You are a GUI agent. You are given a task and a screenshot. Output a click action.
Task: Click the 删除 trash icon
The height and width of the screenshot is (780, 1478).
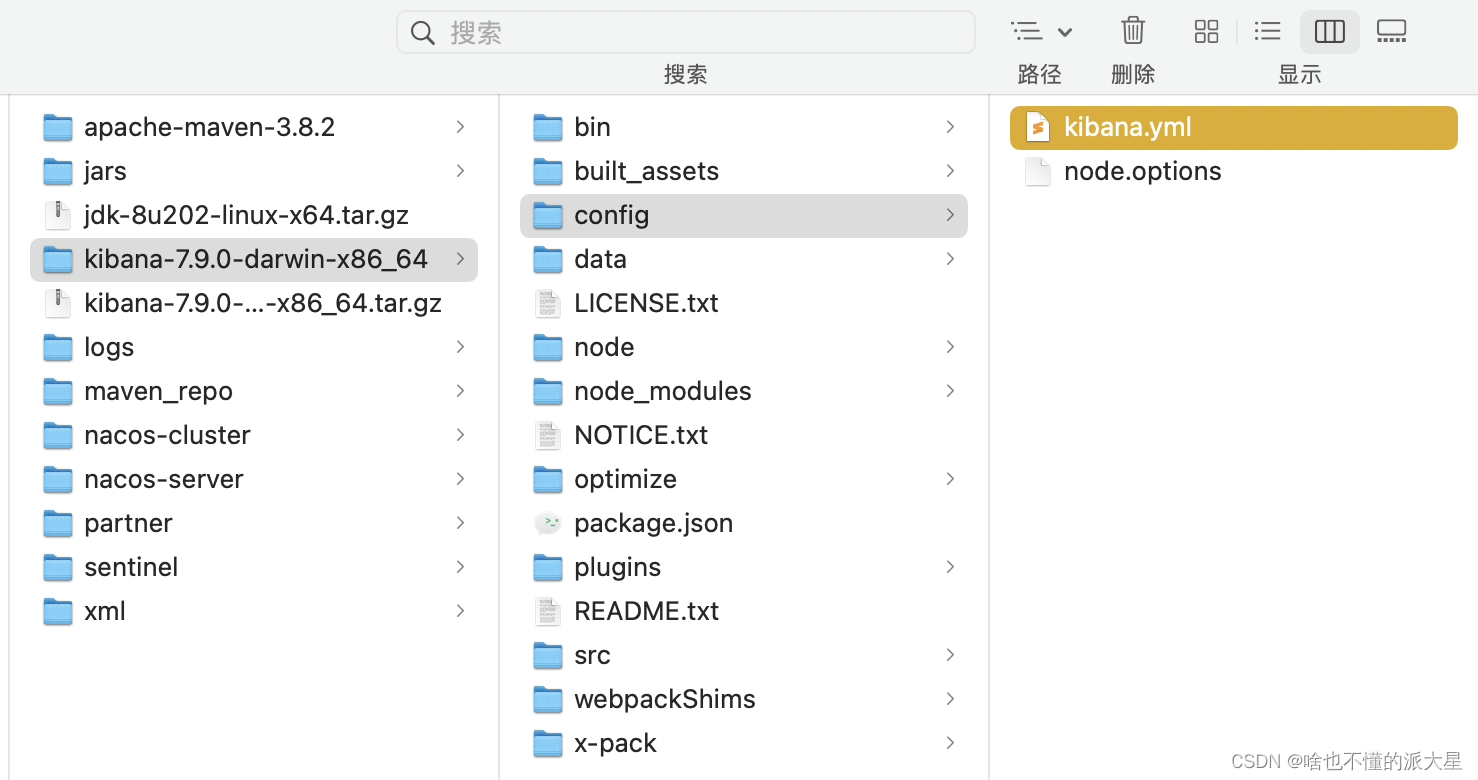1133,31
